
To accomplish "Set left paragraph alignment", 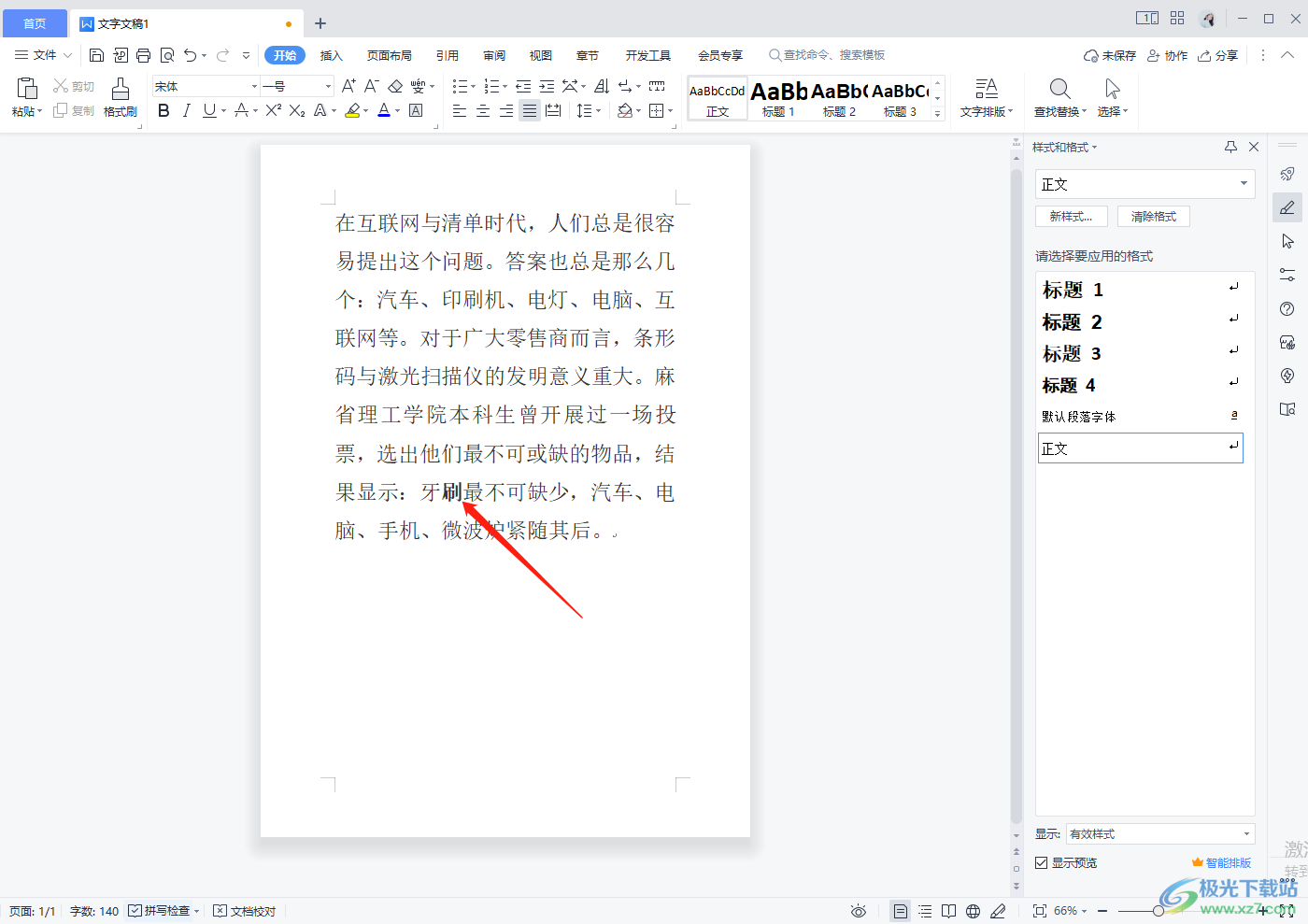I will coord(460,110).
